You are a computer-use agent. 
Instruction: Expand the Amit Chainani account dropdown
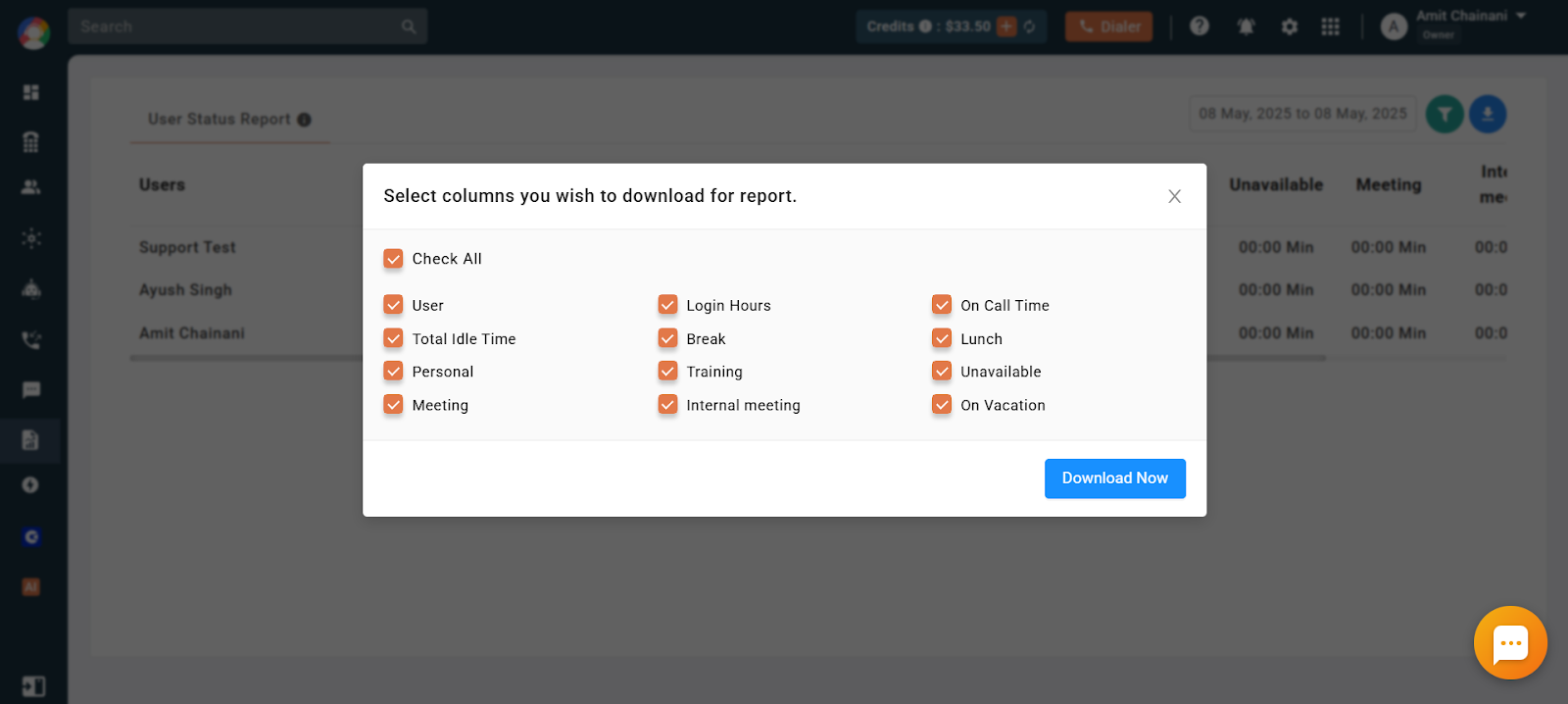tap(1521, 16)
